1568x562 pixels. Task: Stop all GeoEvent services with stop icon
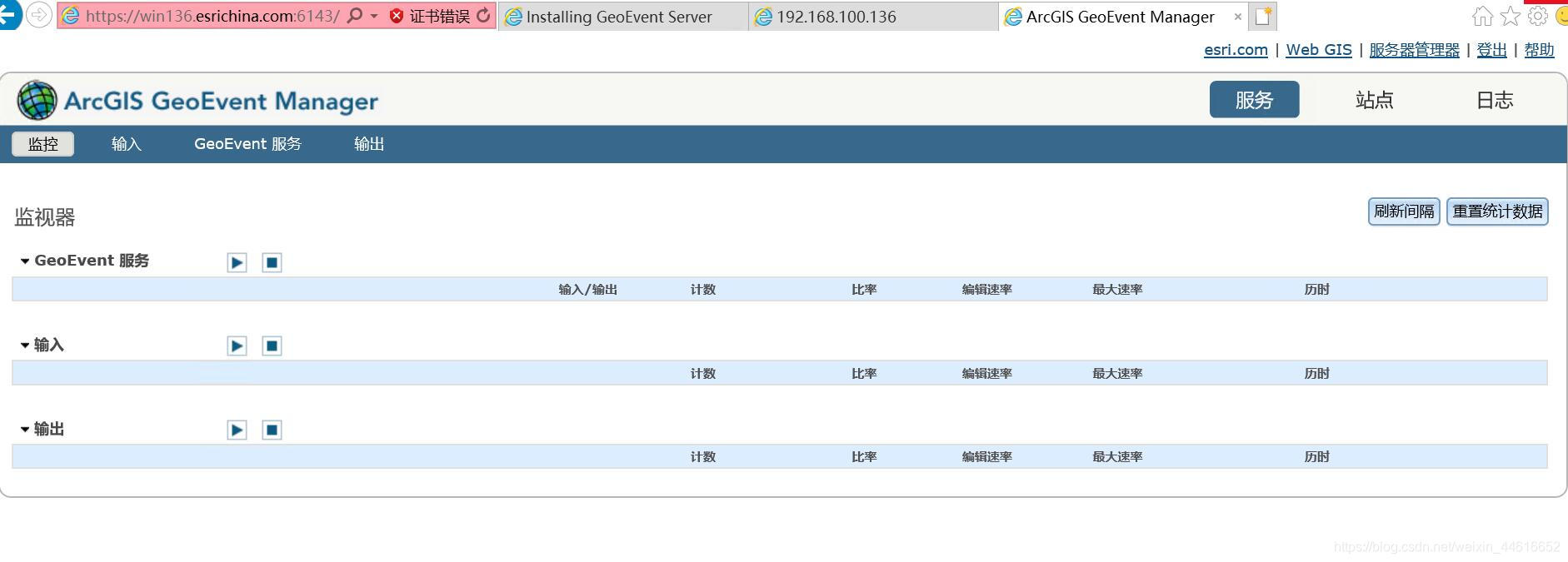coord(272,263)
